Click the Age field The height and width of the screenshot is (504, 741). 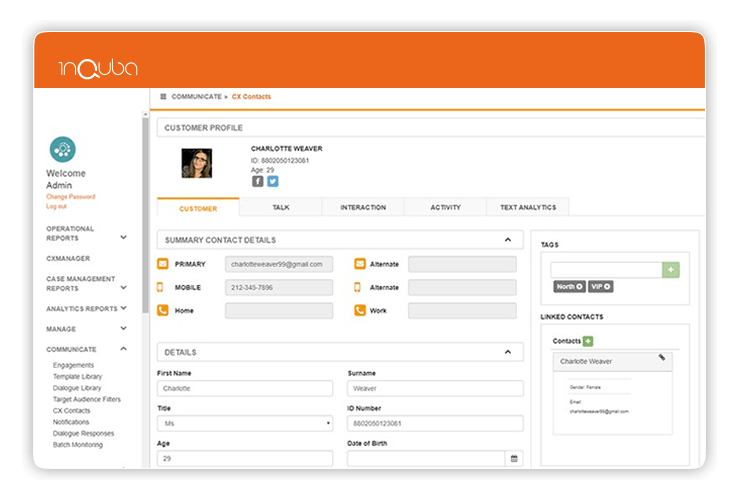pos(245,458)
